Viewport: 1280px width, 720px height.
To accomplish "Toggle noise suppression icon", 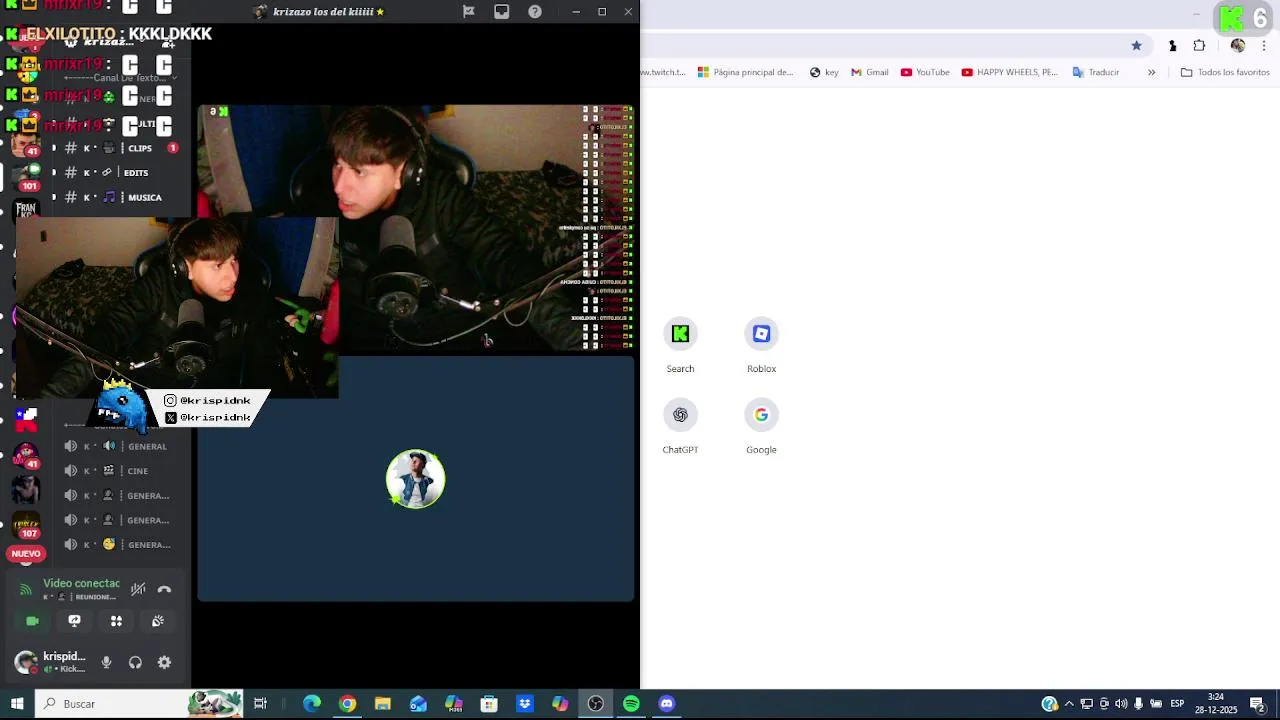I will pos(138,589).
